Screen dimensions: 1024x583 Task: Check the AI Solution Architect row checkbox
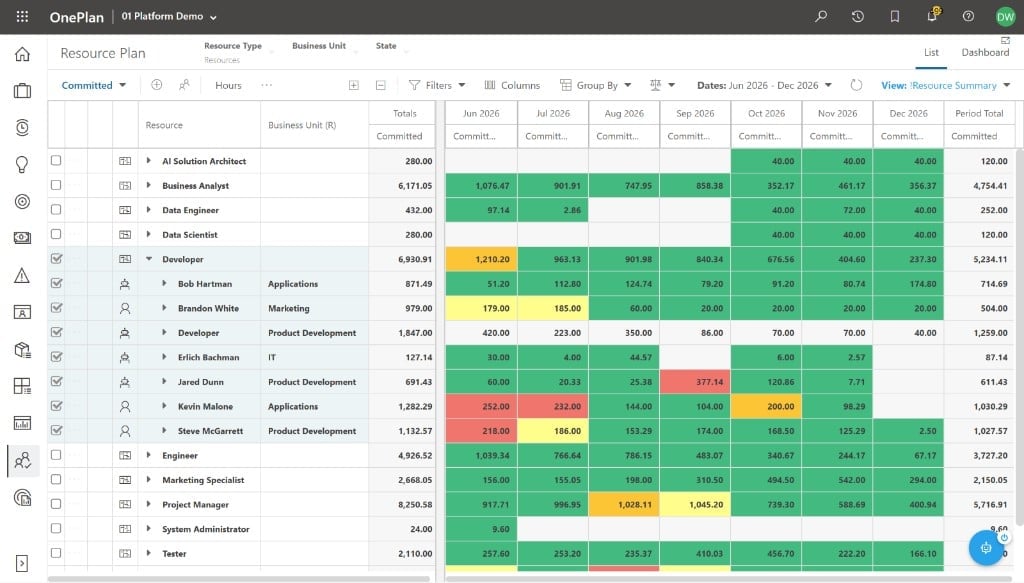tap(56, 161)
